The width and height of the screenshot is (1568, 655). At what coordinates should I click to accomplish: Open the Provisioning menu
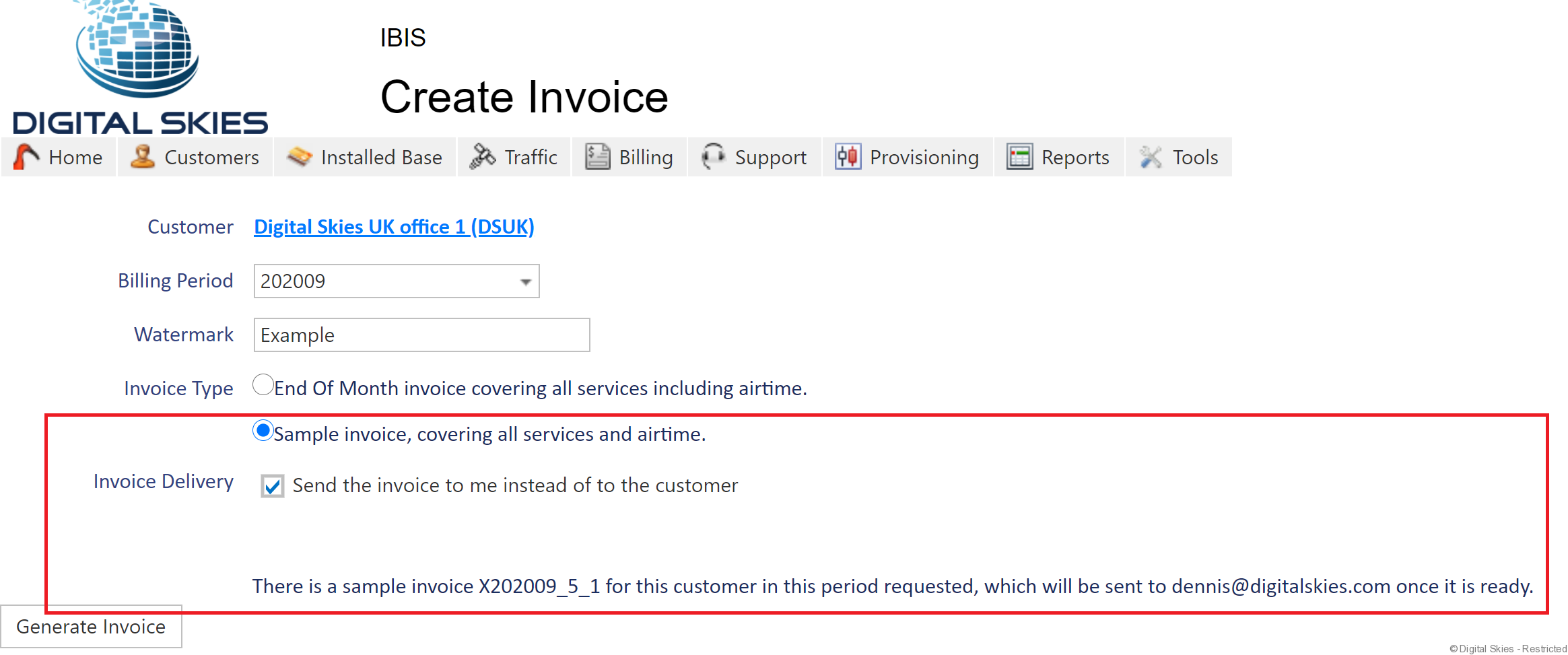924,158
